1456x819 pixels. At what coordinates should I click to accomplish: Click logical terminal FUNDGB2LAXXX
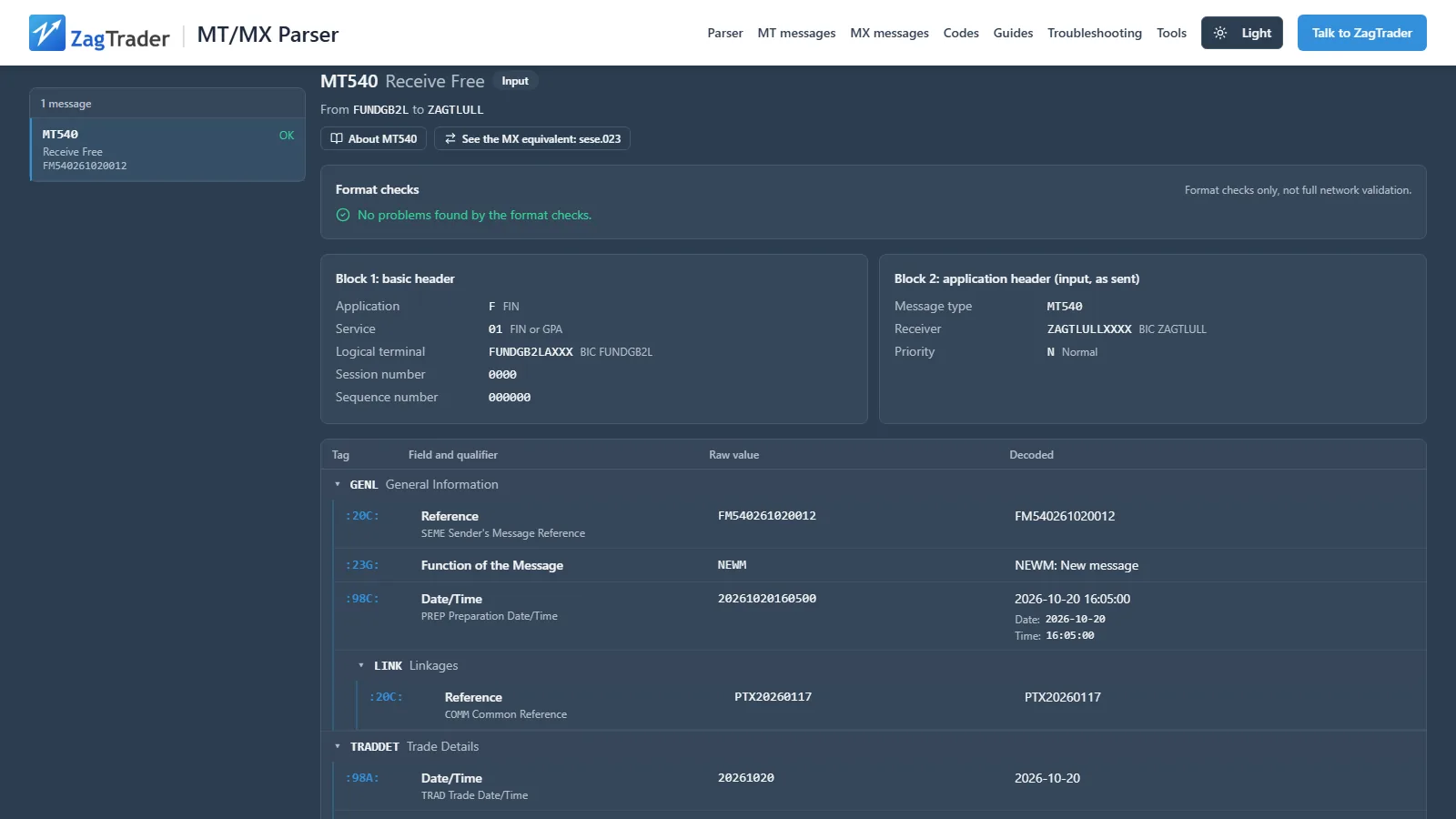[x=531, y=352]
